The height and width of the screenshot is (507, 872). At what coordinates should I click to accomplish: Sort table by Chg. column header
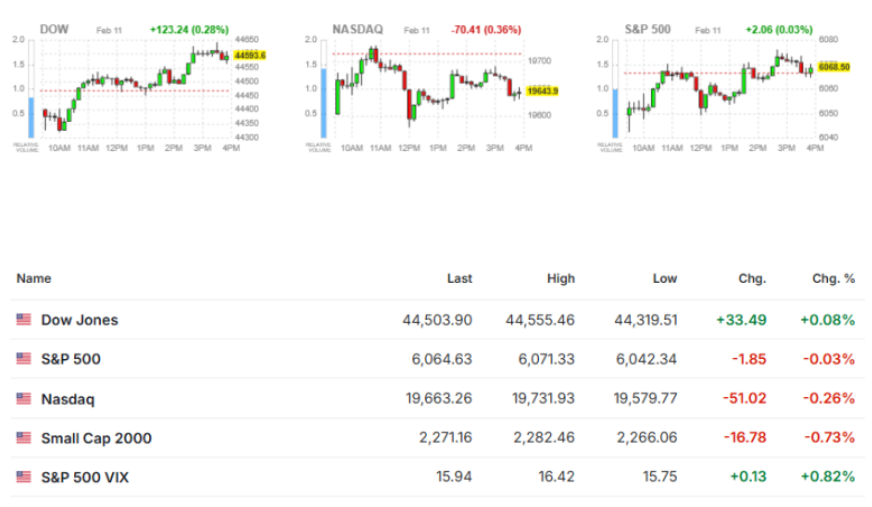[x=752, y=279]
